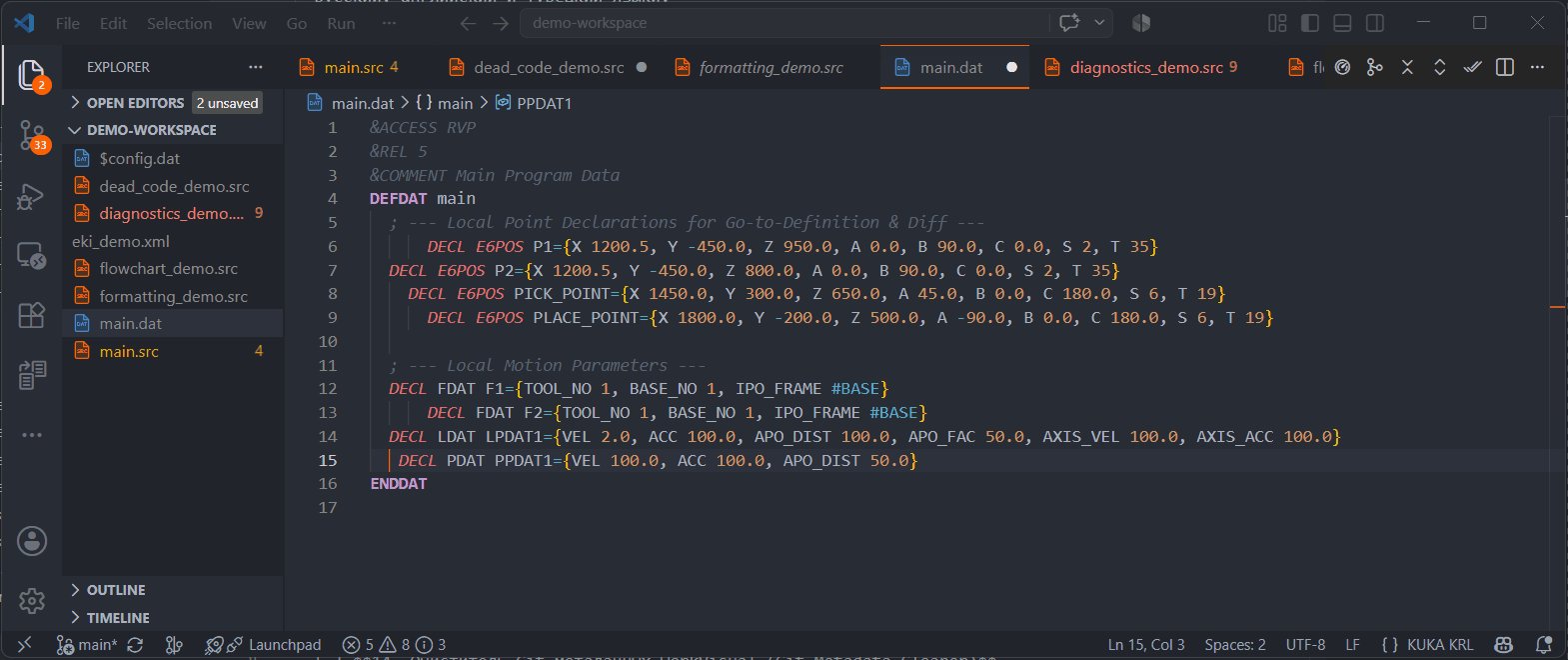Open the checklist panel icon in activity bar
The width and height of the screenshot is (1568, 660).
[x=32, y=375]
